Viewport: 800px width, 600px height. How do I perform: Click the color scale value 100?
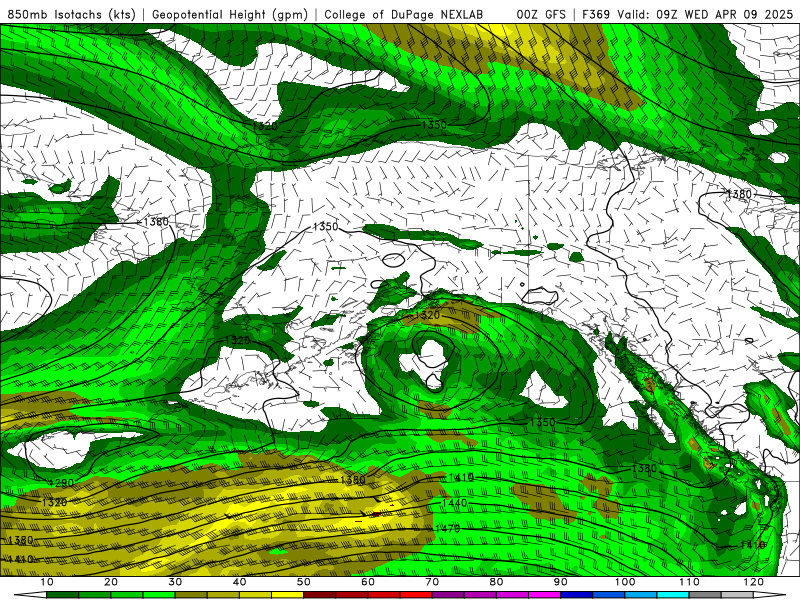pos(625,582)
